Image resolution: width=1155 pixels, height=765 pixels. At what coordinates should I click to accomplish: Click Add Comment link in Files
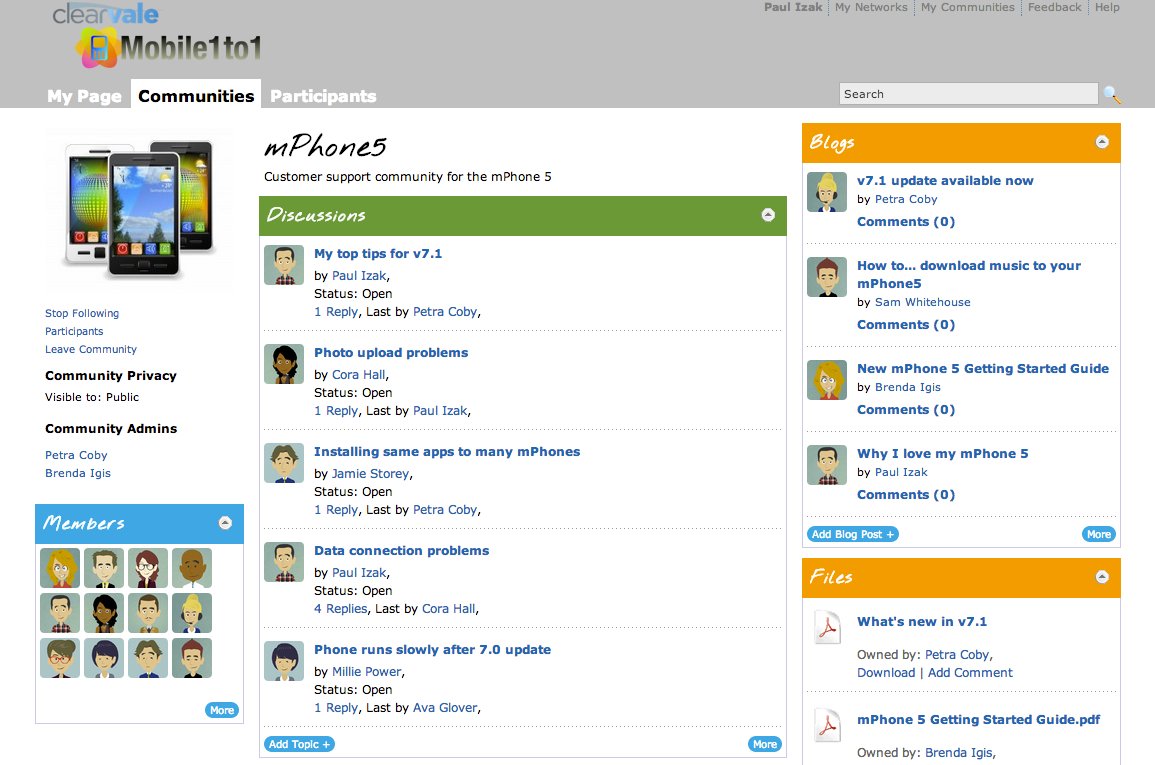point(970,673)
